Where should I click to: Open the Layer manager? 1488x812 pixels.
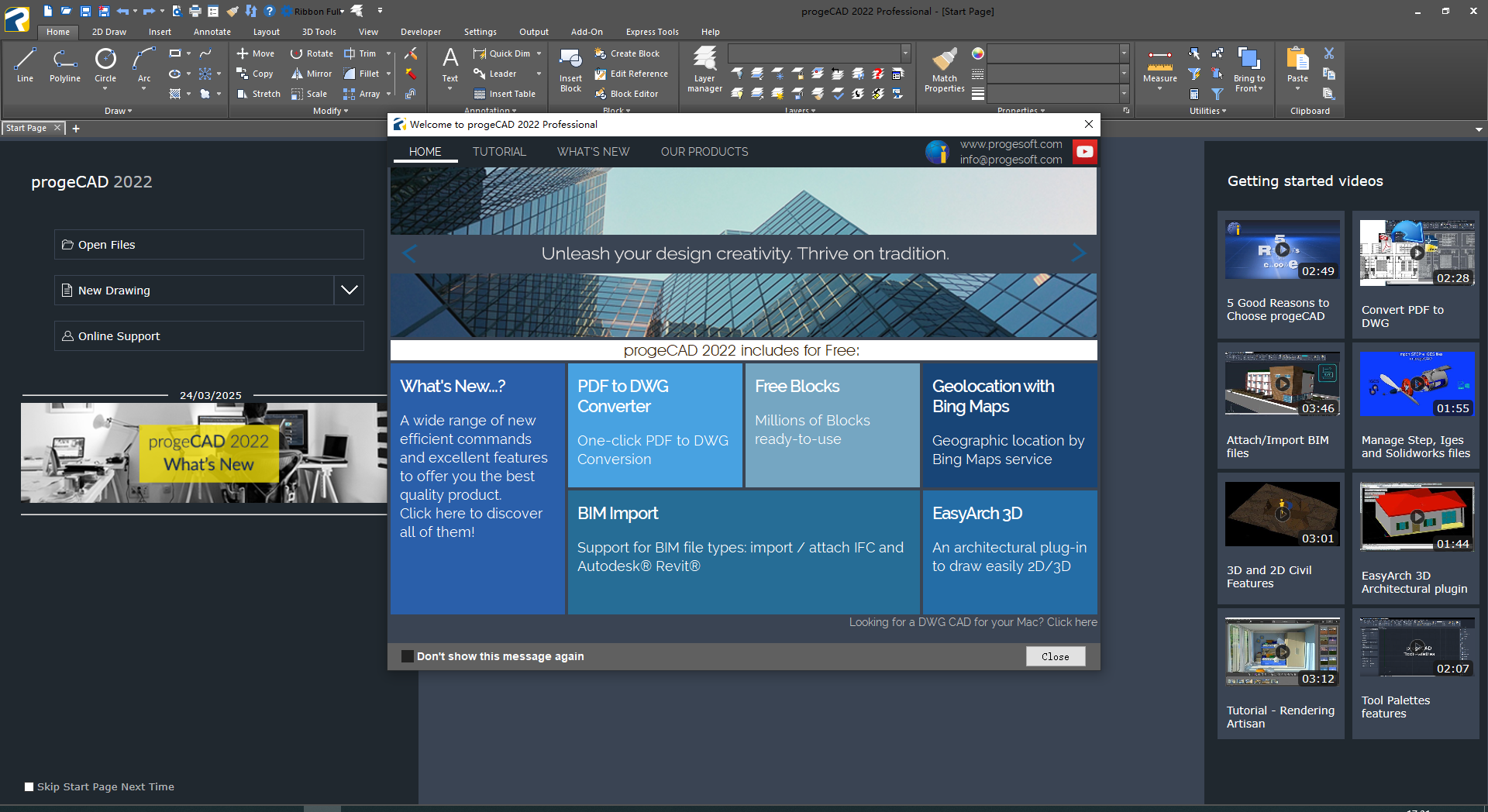coord(704,70)
